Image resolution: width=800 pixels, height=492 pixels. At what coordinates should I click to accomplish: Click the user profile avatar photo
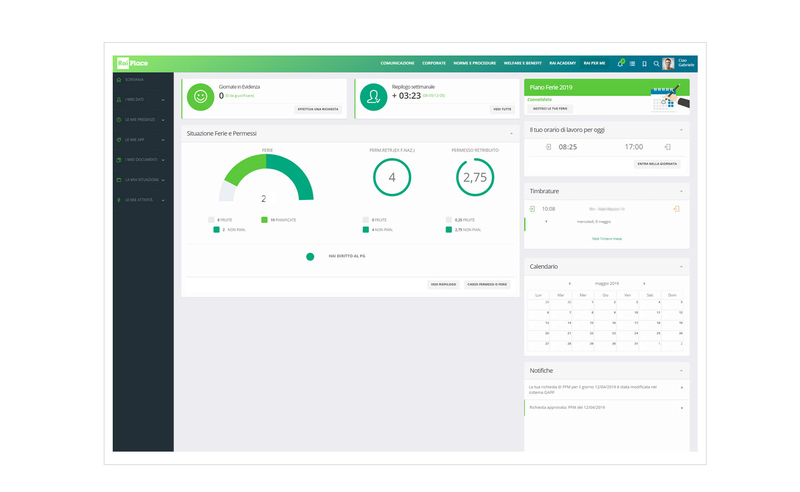[668, 63]
